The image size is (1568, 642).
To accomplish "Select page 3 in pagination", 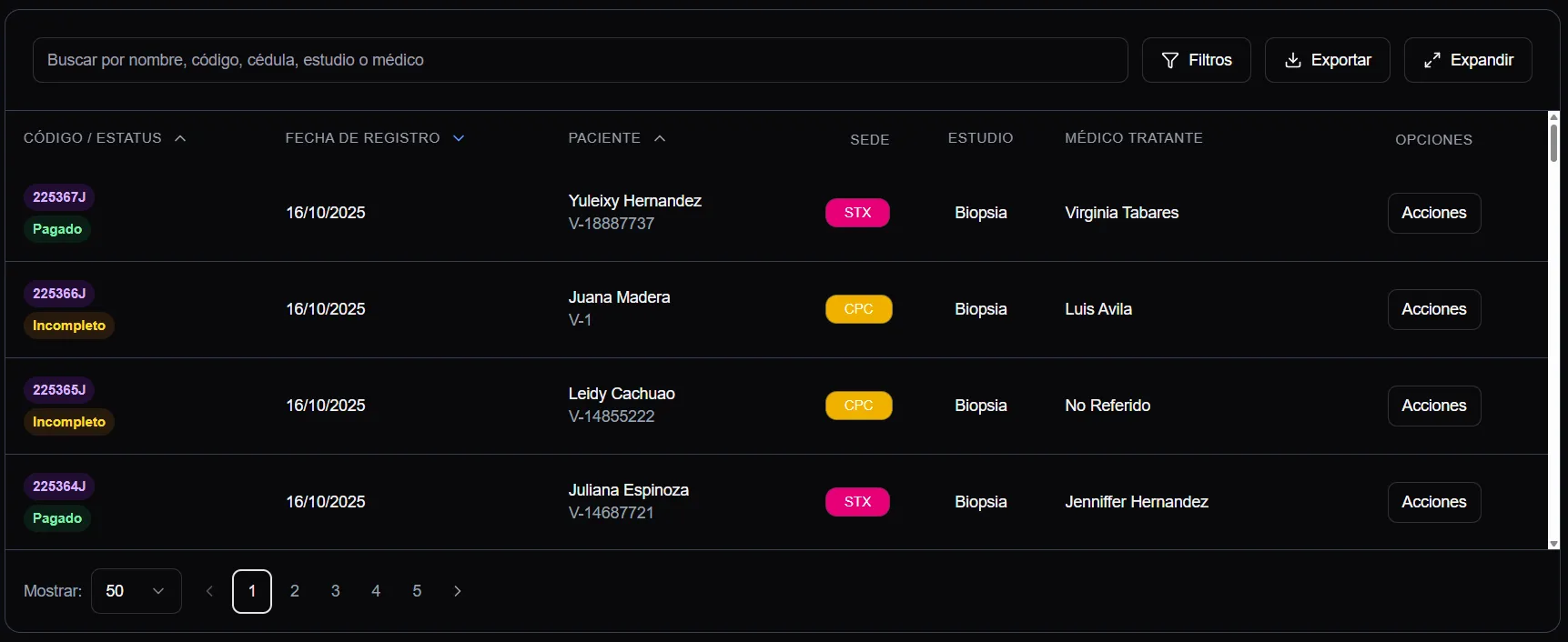I will (x=336, y=591).
